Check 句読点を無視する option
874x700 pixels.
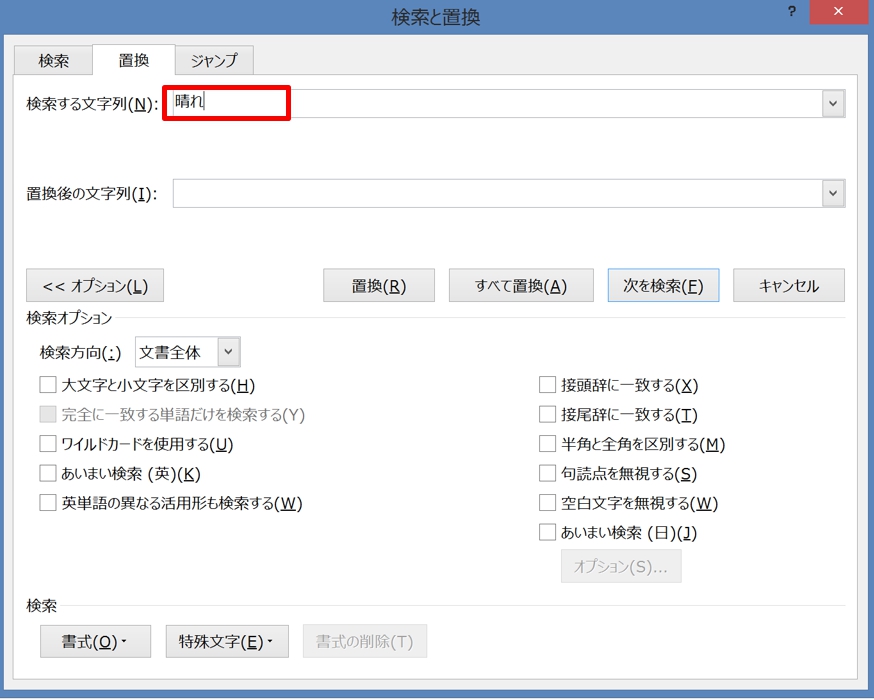[x=547, y=474]
